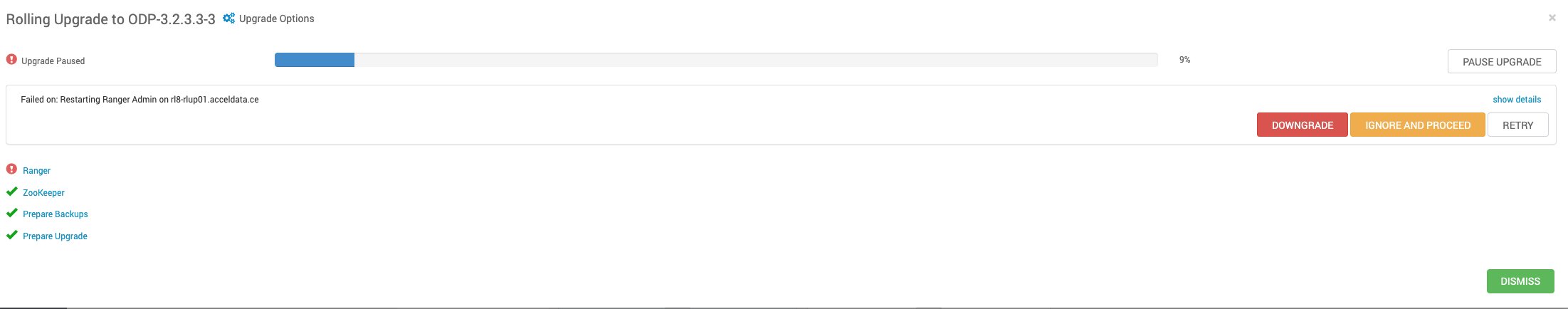Show details of the failure
Screen dimensions: 1568x309
[x=1517, y=100]
